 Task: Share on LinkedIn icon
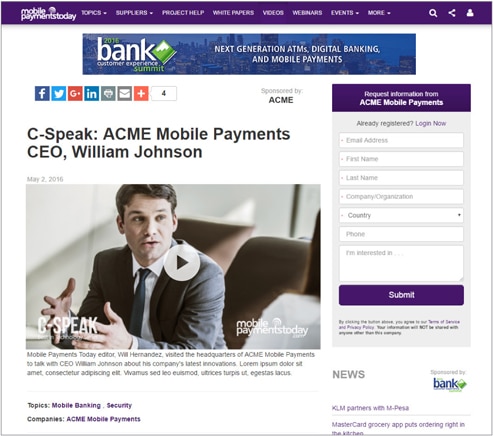[92, 94]
